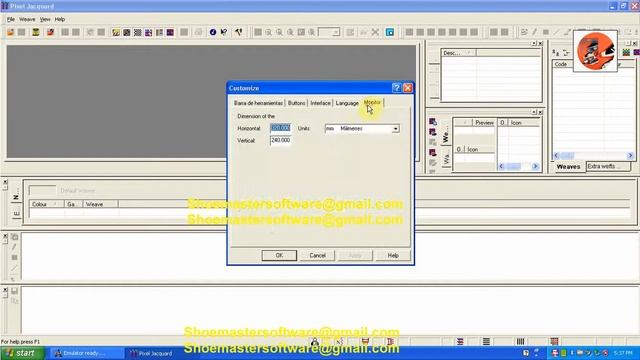Click the tools icon next to help pointer
The image size is (640, 360).
238,32
